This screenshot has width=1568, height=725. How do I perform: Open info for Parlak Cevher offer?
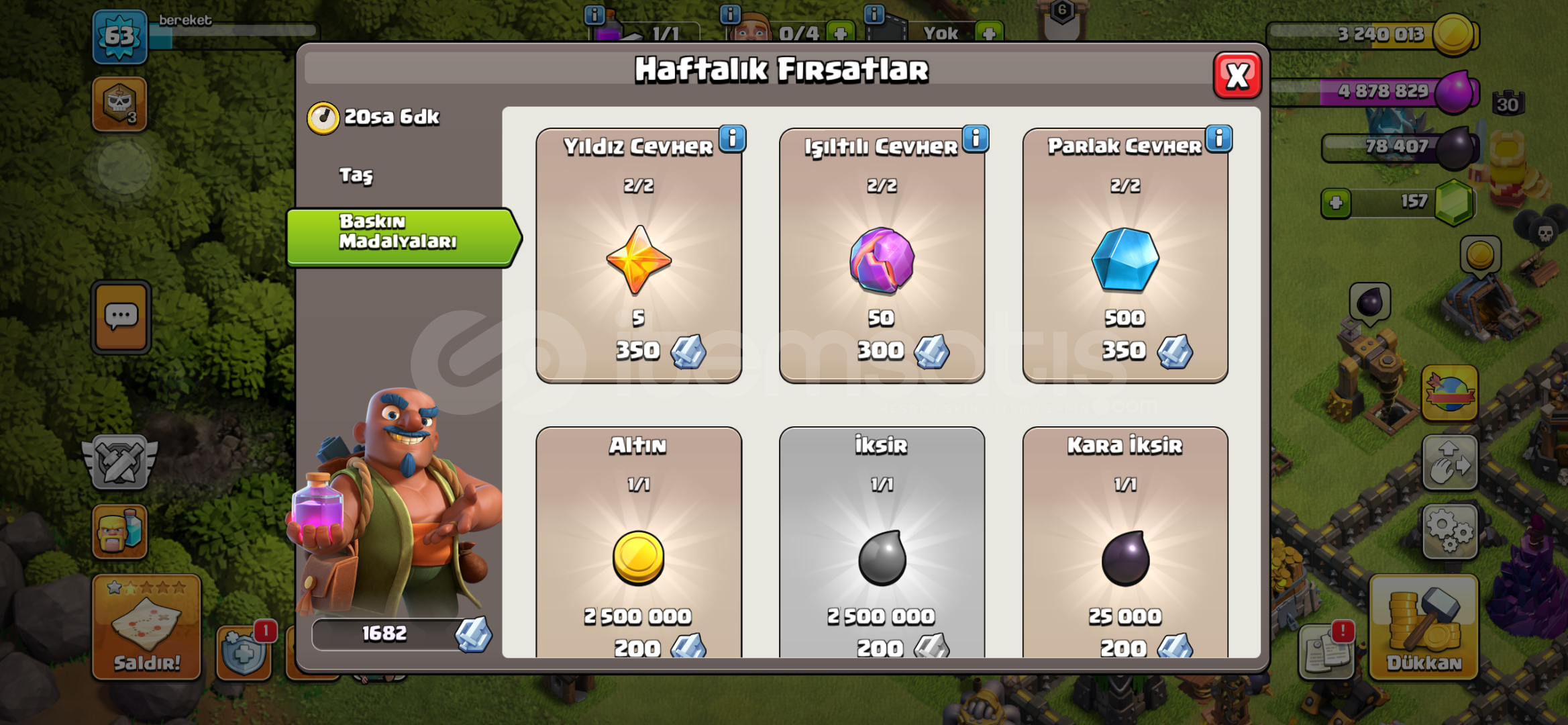(1219, 139)
